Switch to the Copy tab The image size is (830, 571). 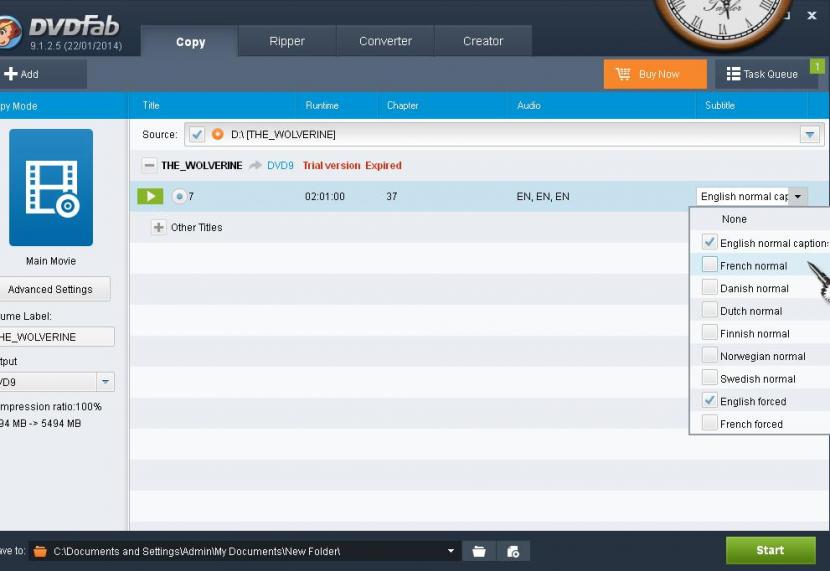[x=190, y=42]
